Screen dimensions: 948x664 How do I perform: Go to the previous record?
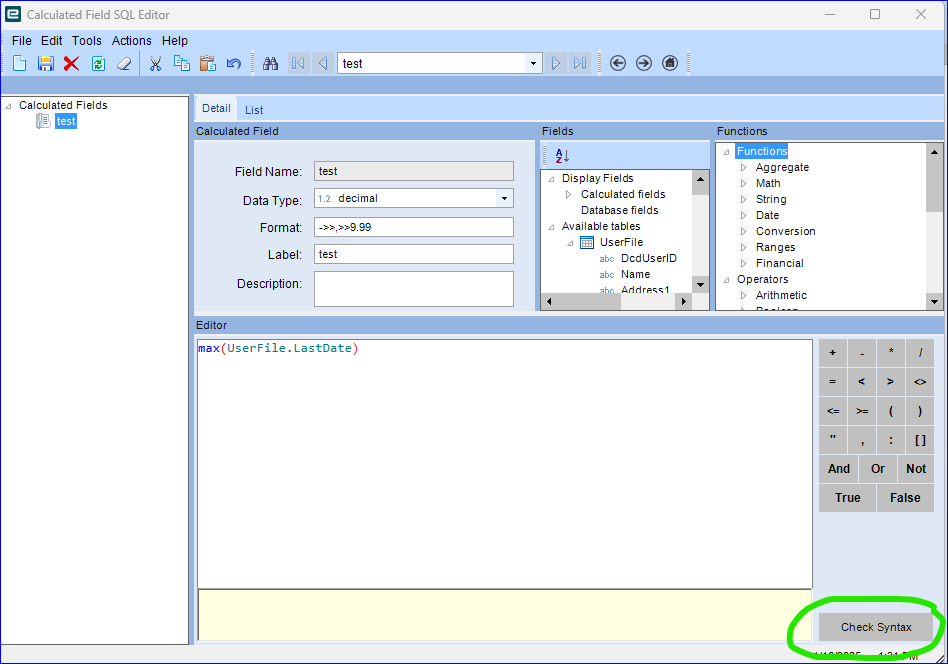pos(323,63)
